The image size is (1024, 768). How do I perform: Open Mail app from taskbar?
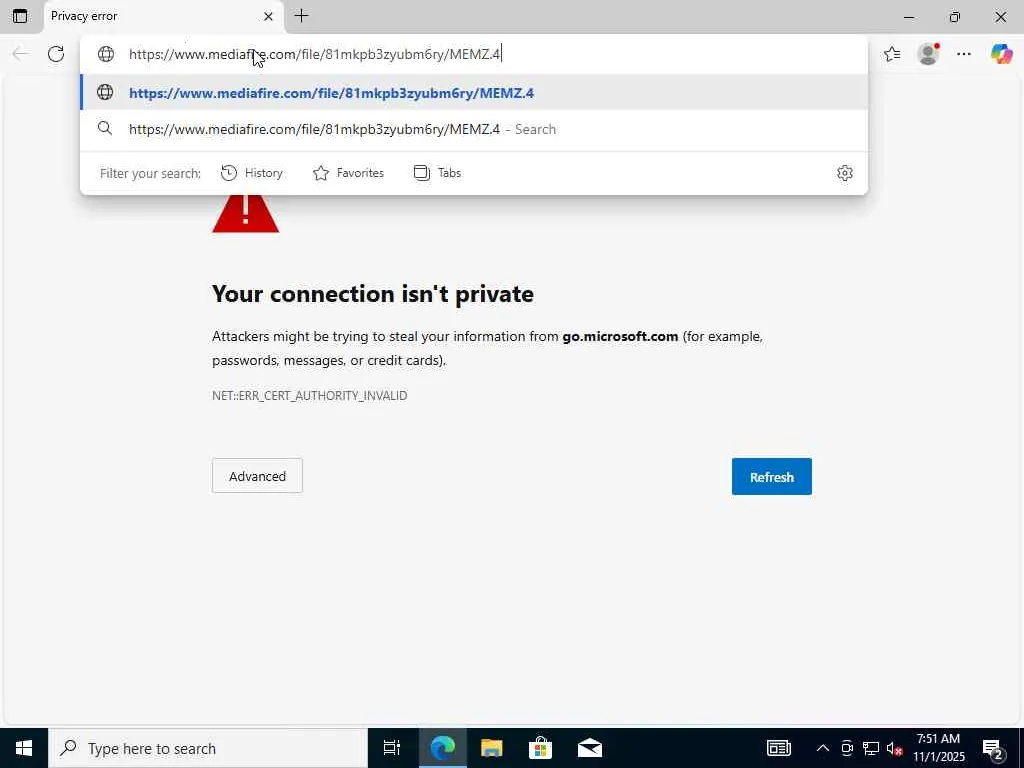(590, 748)
